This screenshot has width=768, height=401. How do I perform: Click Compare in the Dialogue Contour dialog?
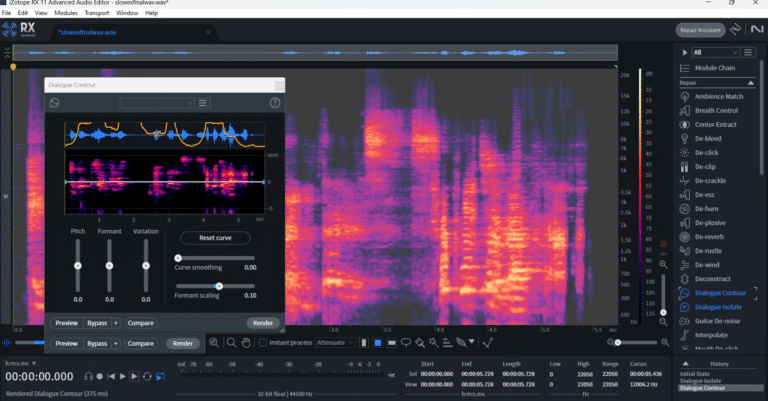141,323
